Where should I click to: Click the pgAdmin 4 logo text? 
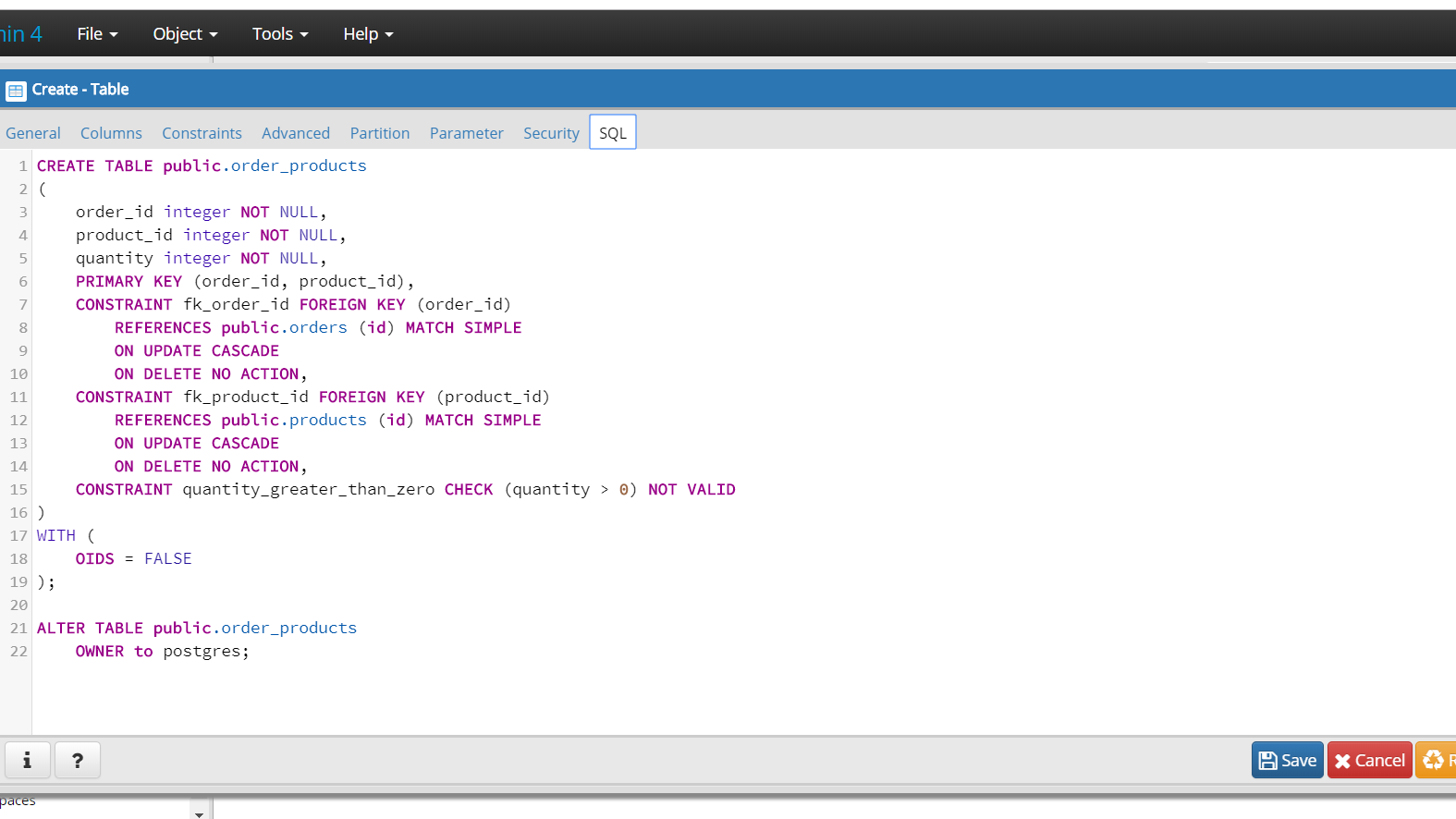tap(21, 34)
